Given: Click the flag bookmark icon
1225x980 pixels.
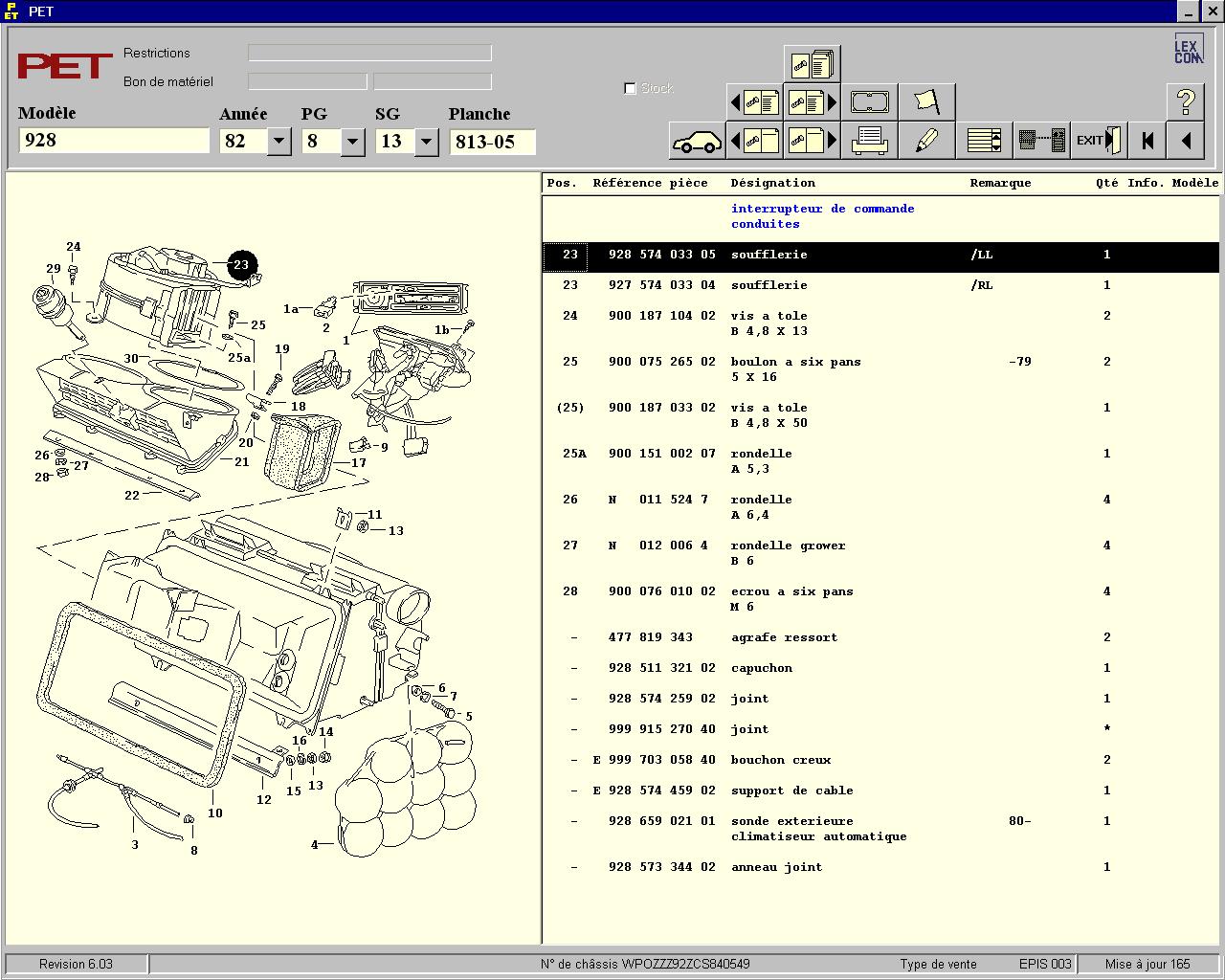Looking at the screenshot, I should coord(926,102).
